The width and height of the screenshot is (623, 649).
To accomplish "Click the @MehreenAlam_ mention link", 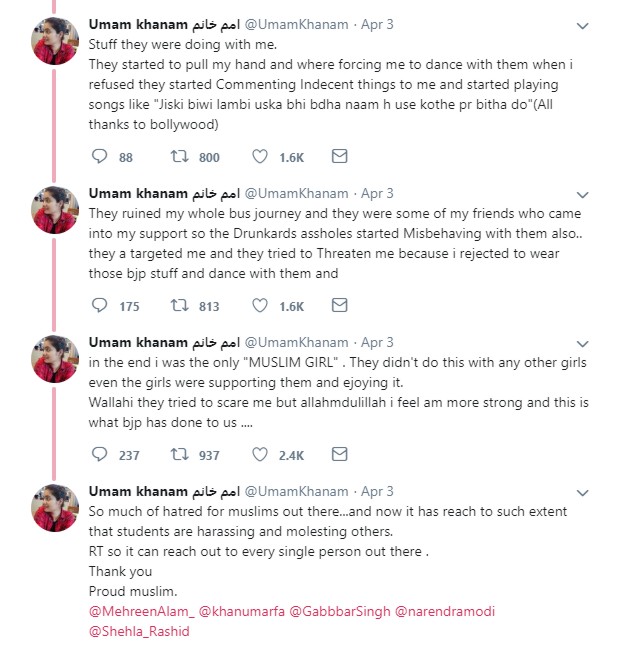I will (142, 611).
